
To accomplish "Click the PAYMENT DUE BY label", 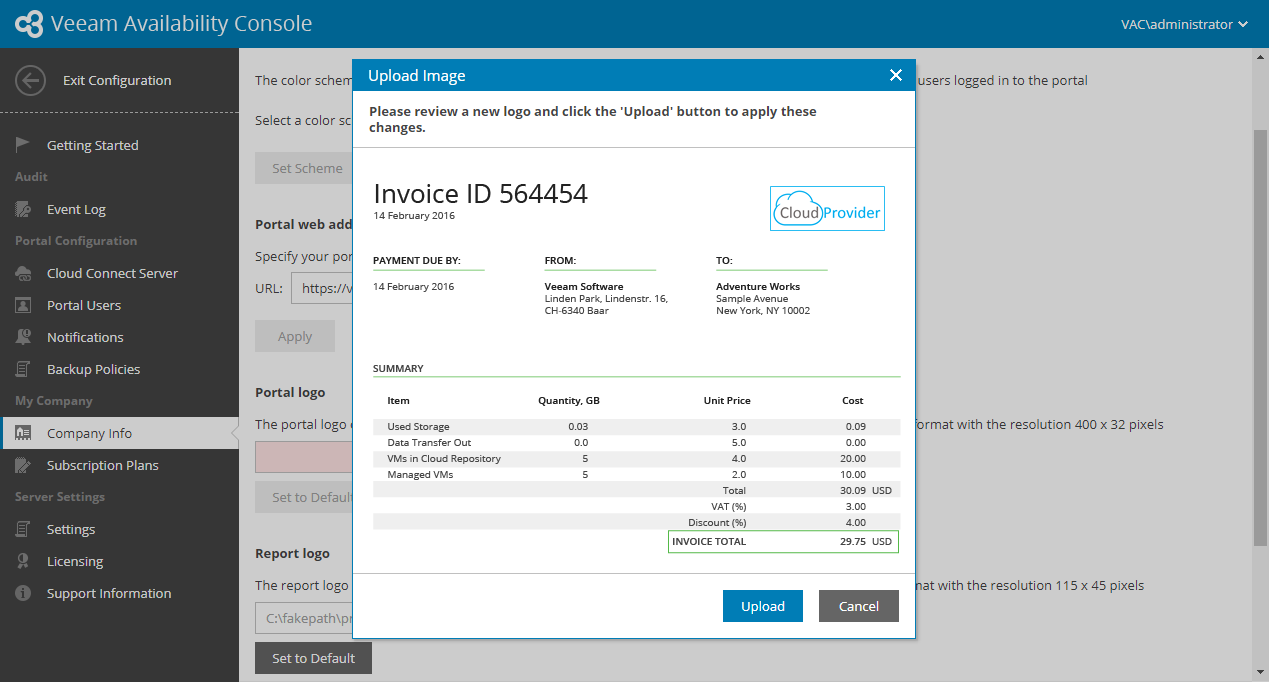I will tap(417, 261).
